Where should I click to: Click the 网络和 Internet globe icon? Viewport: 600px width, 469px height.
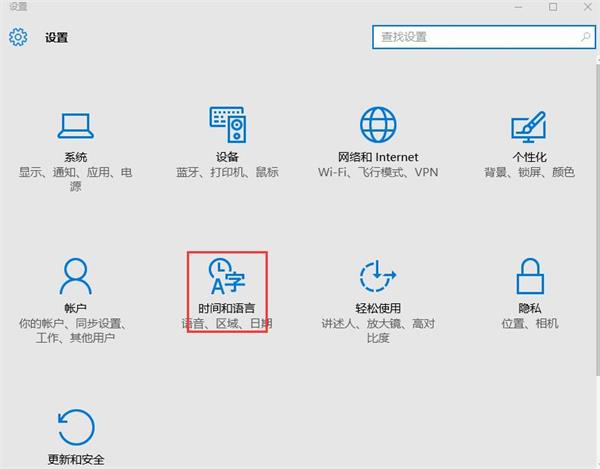point(378,125)
